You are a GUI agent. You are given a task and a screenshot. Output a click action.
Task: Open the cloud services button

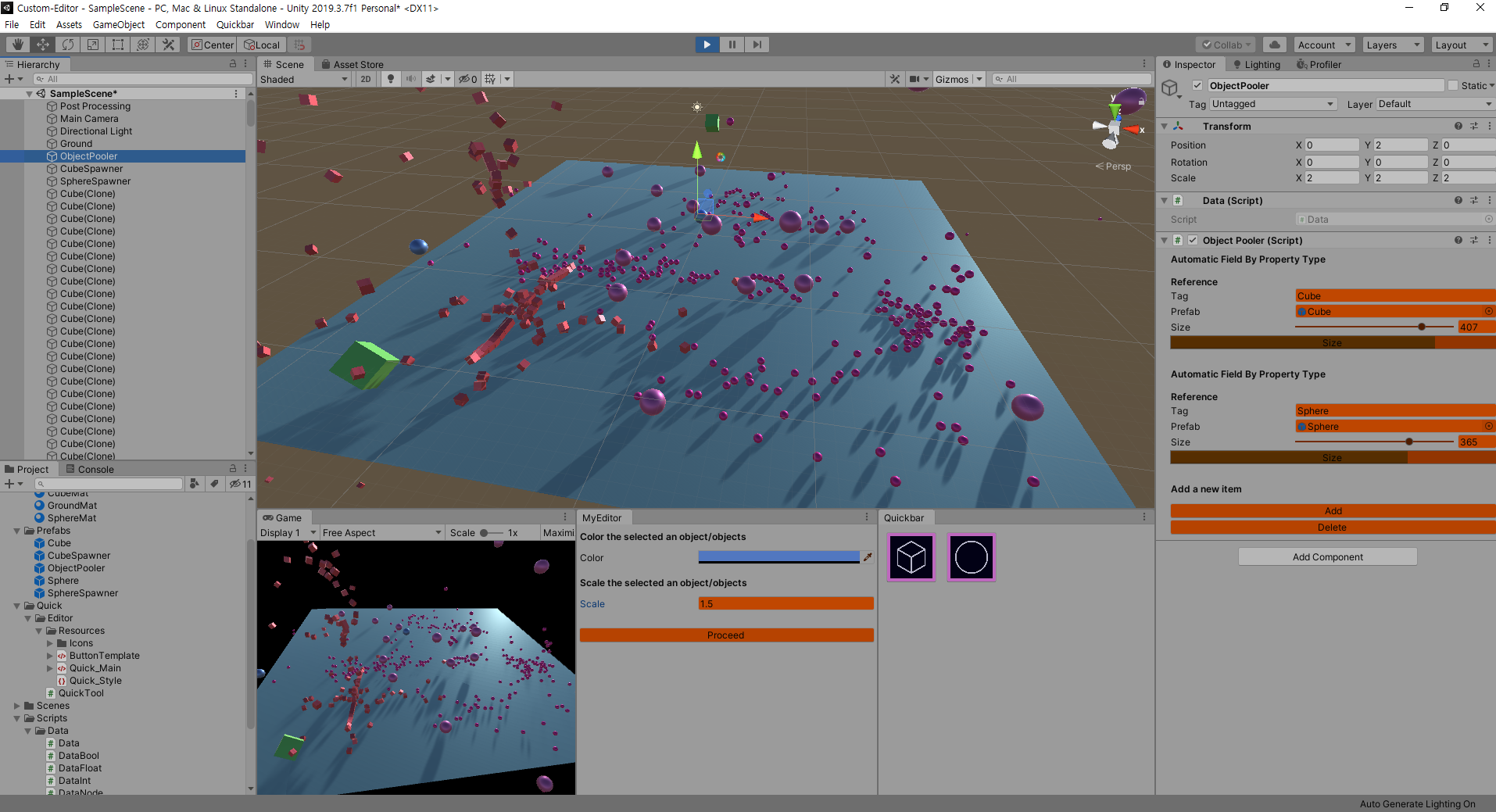pos(1274,45)
